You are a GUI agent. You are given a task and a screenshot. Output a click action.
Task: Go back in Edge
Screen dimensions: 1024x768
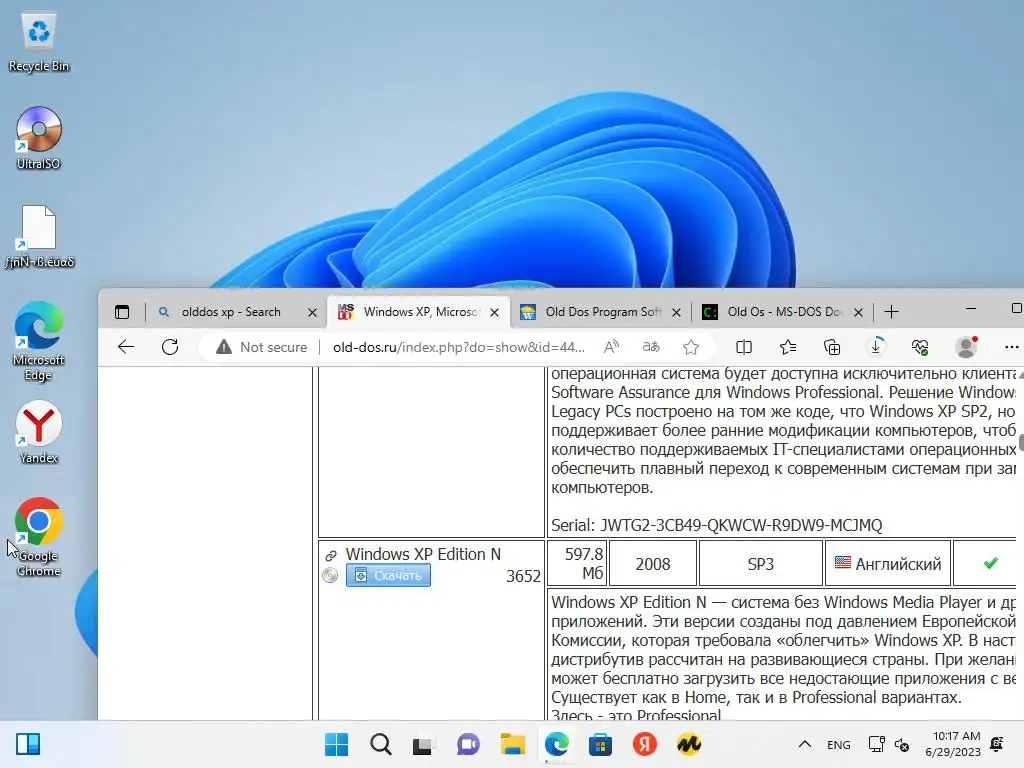(x=126, y=347)
